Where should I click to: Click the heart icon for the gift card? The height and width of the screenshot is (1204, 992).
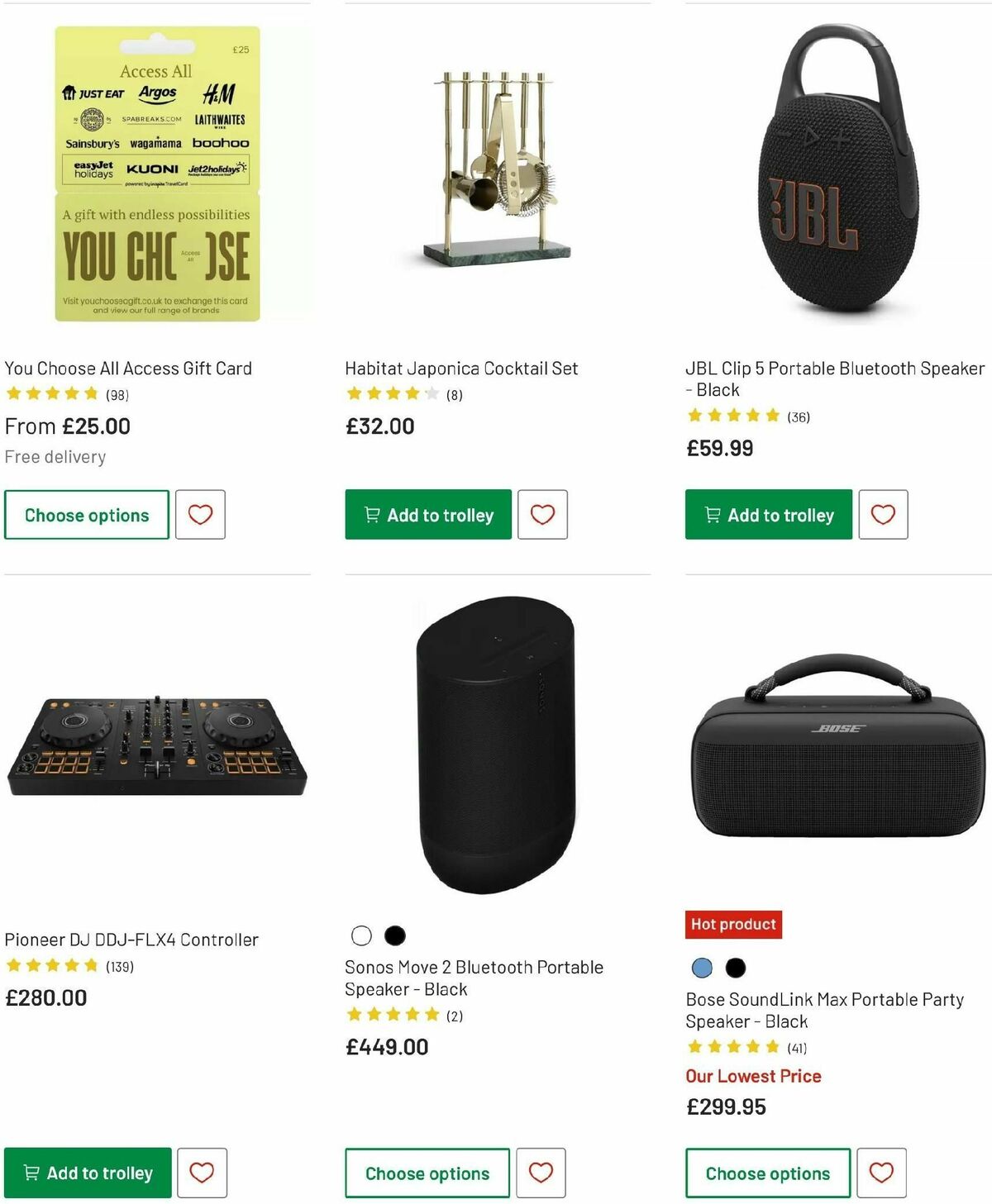[x=200, y=514]
